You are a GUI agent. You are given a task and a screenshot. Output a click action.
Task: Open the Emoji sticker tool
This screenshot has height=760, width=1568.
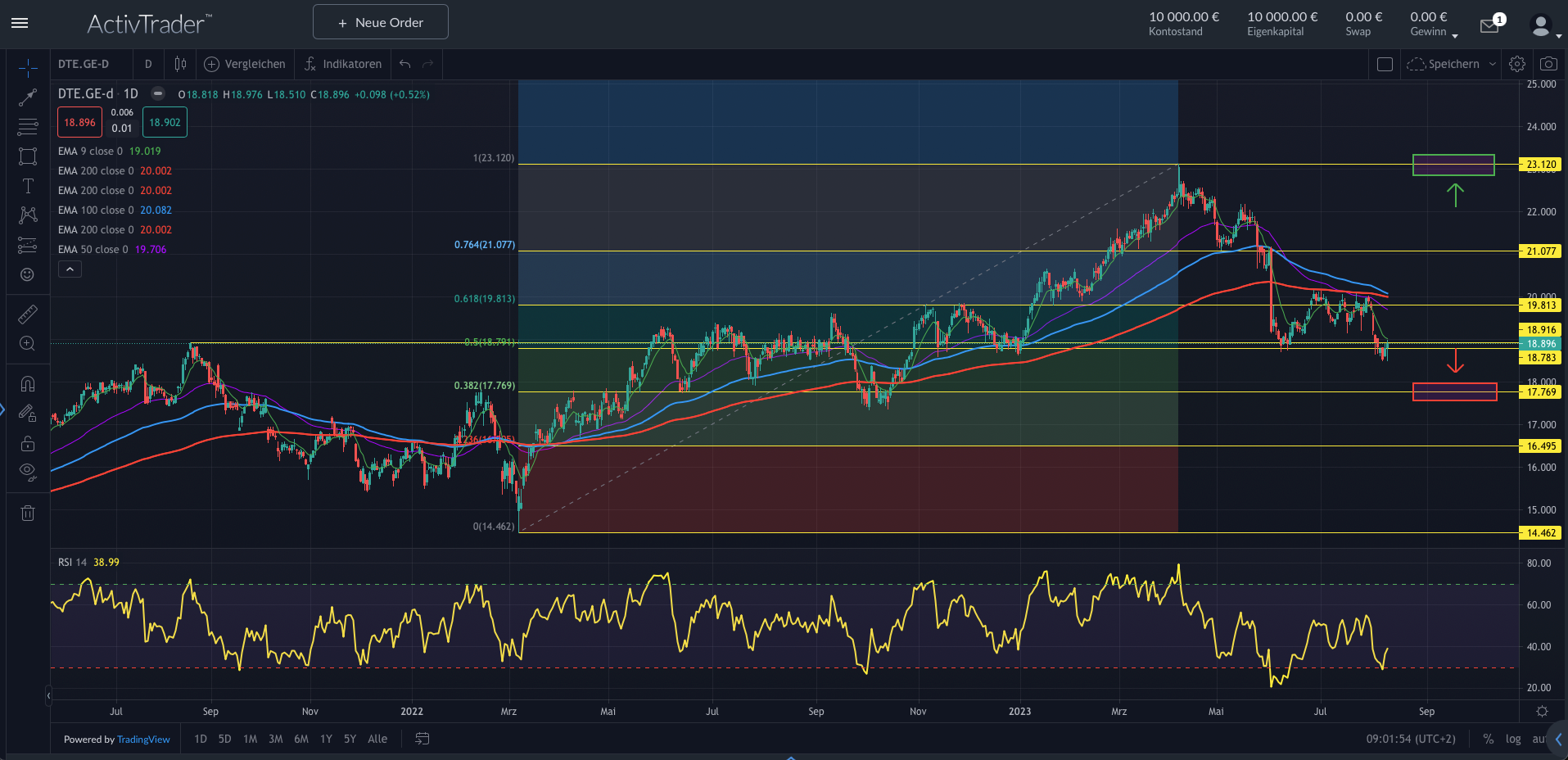click(27, 275)
